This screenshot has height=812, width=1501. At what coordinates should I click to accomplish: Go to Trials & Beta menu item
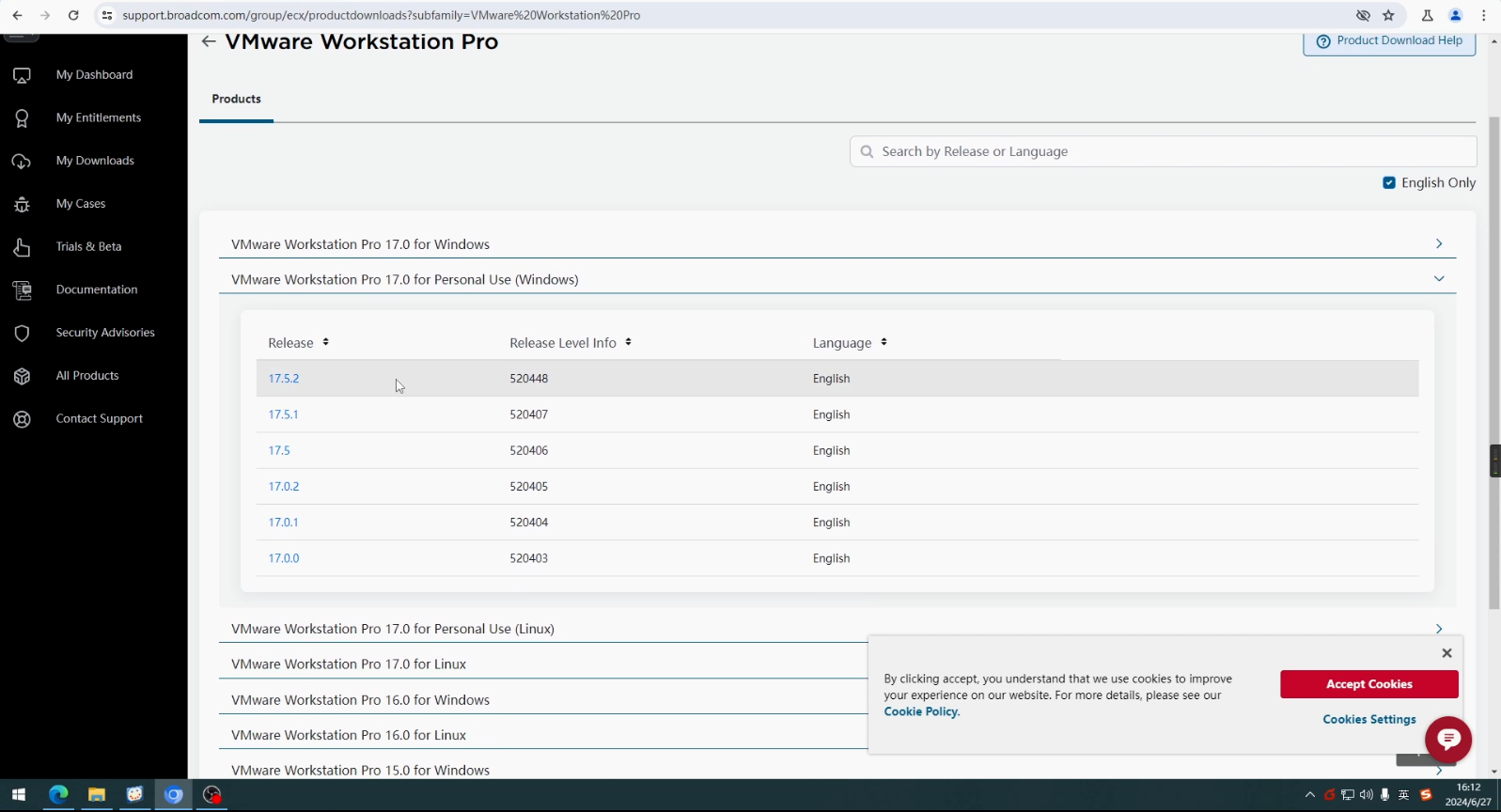[88, 247]
